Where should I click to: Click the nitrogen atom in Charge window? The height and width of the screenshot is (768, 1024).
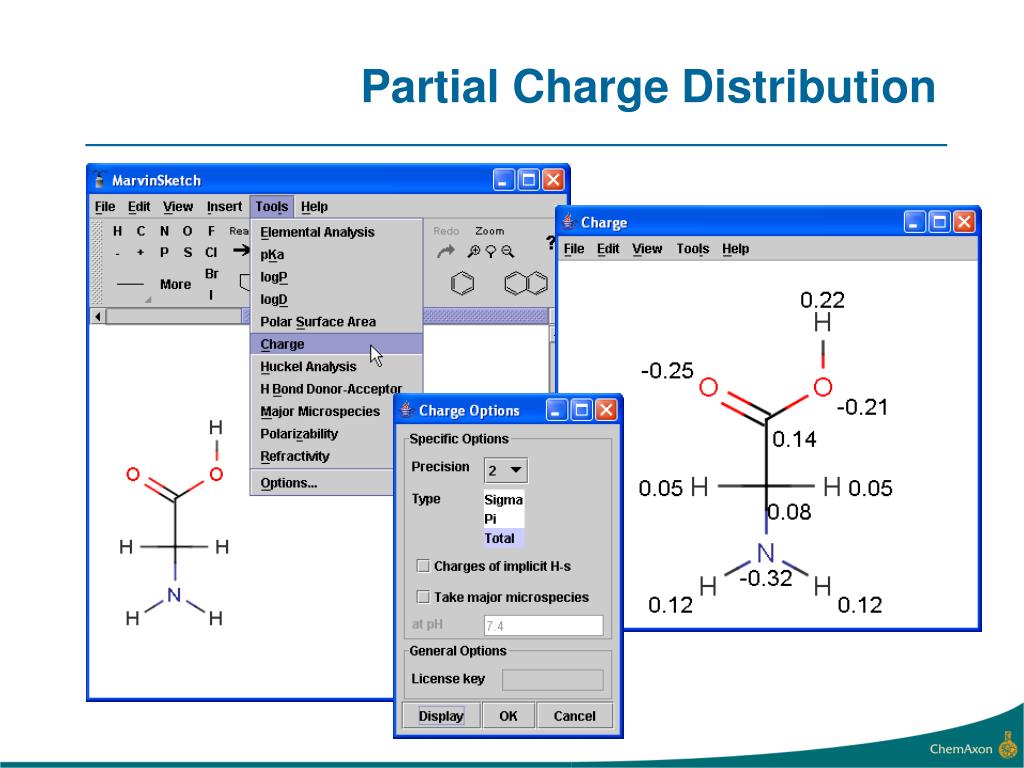pos(765,553)
